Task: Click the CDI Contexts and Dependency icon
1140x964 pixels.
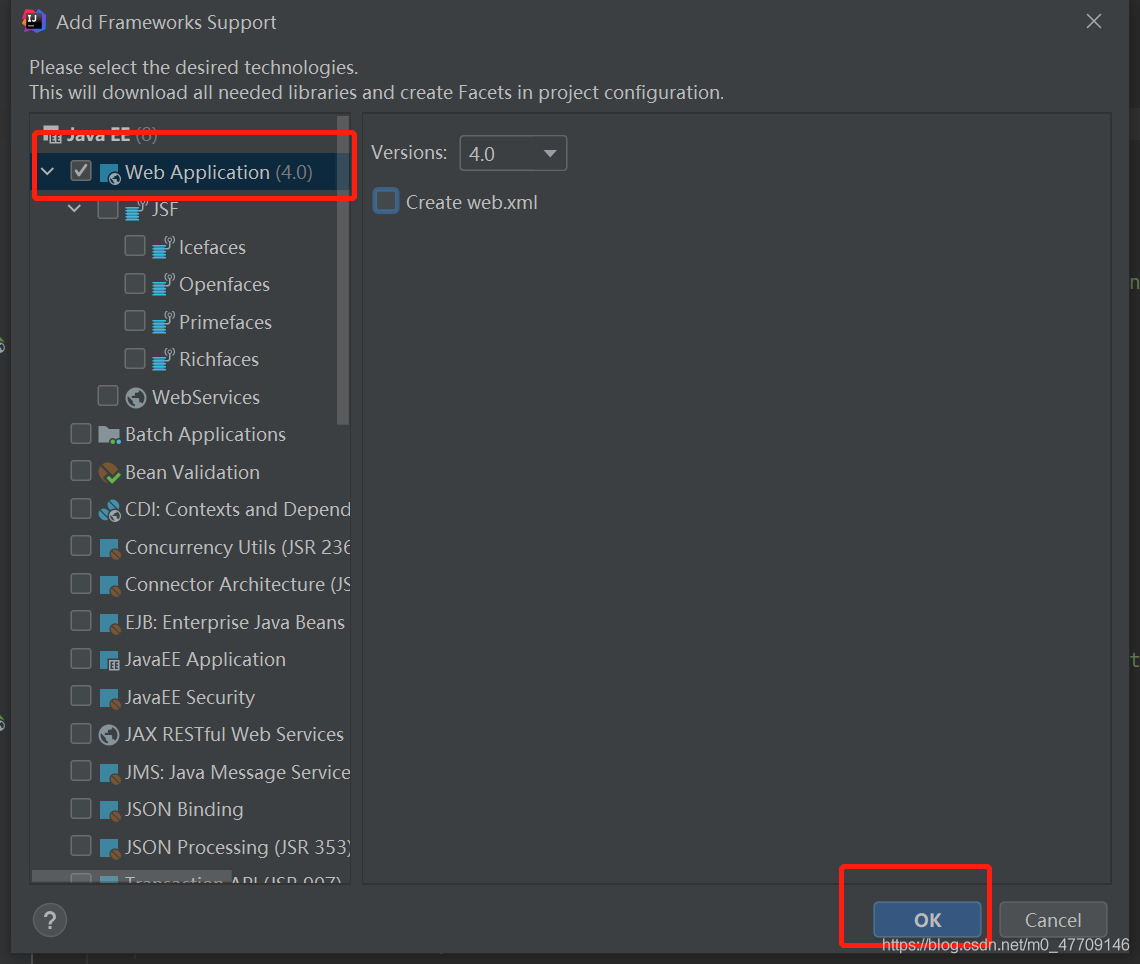Action: pos(109,510)
